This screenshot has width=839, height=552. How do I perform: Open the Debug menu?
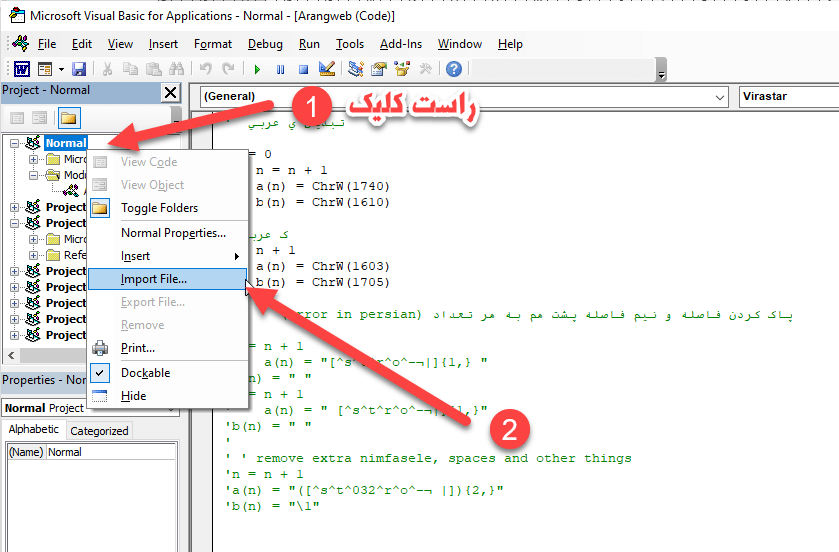pyautogui.click(x=265, y=44)
